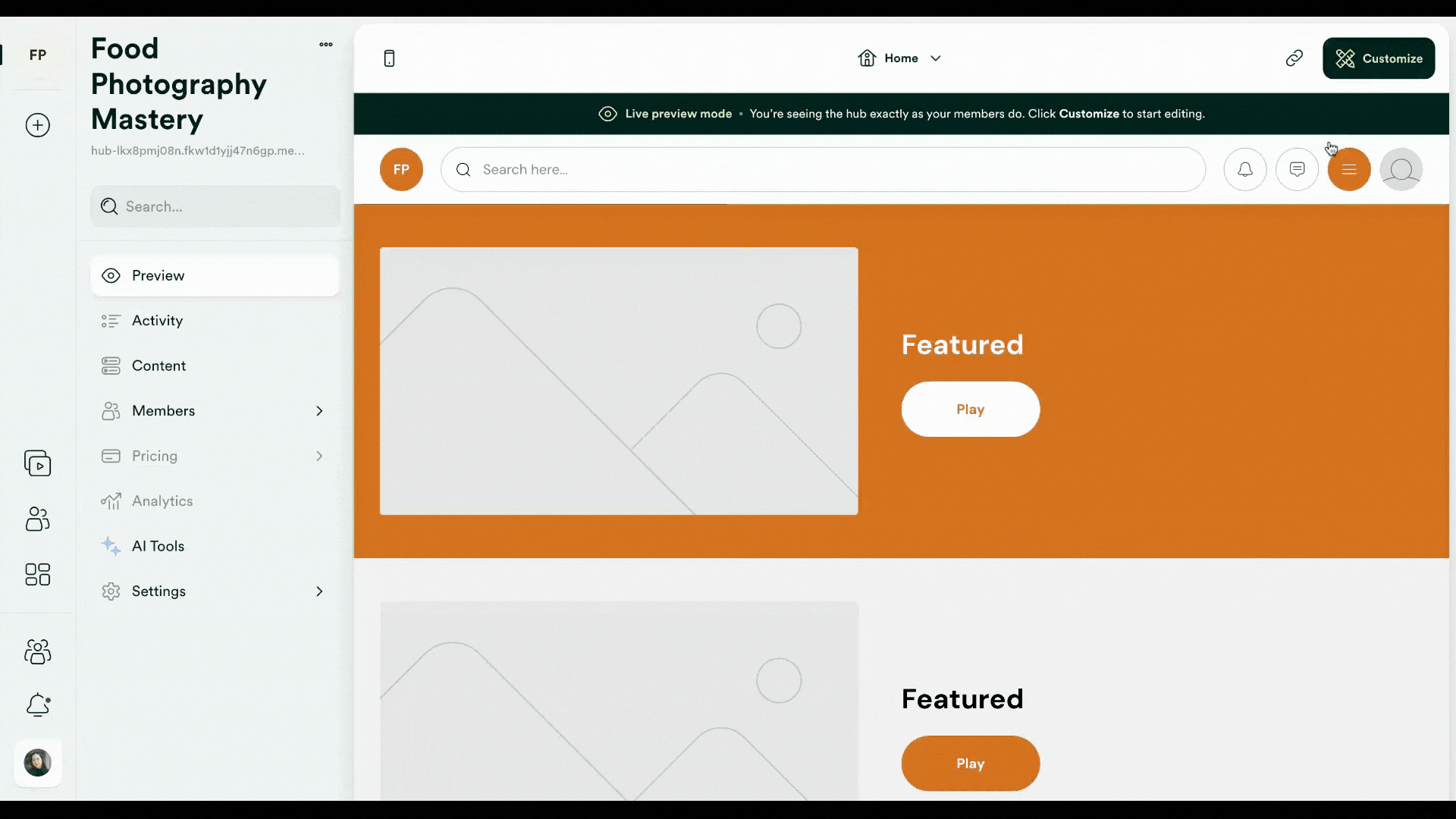This screenshot has height=819, width=1456.
Task: Open the team group icon in left rail
Action: [x=37, y=651]
